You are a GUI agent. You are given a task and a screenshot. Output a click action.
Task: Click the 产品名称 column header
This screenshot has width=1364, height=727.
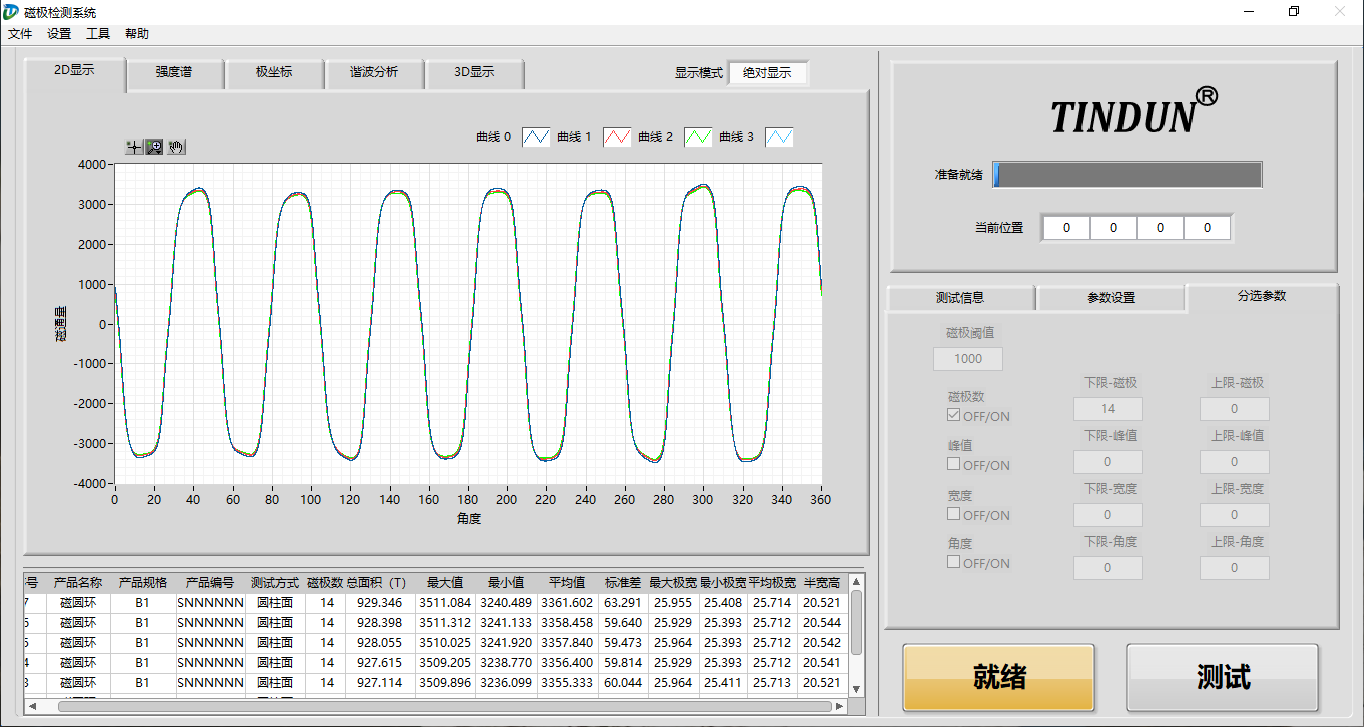pyautogui.click(x=78, y=582)
